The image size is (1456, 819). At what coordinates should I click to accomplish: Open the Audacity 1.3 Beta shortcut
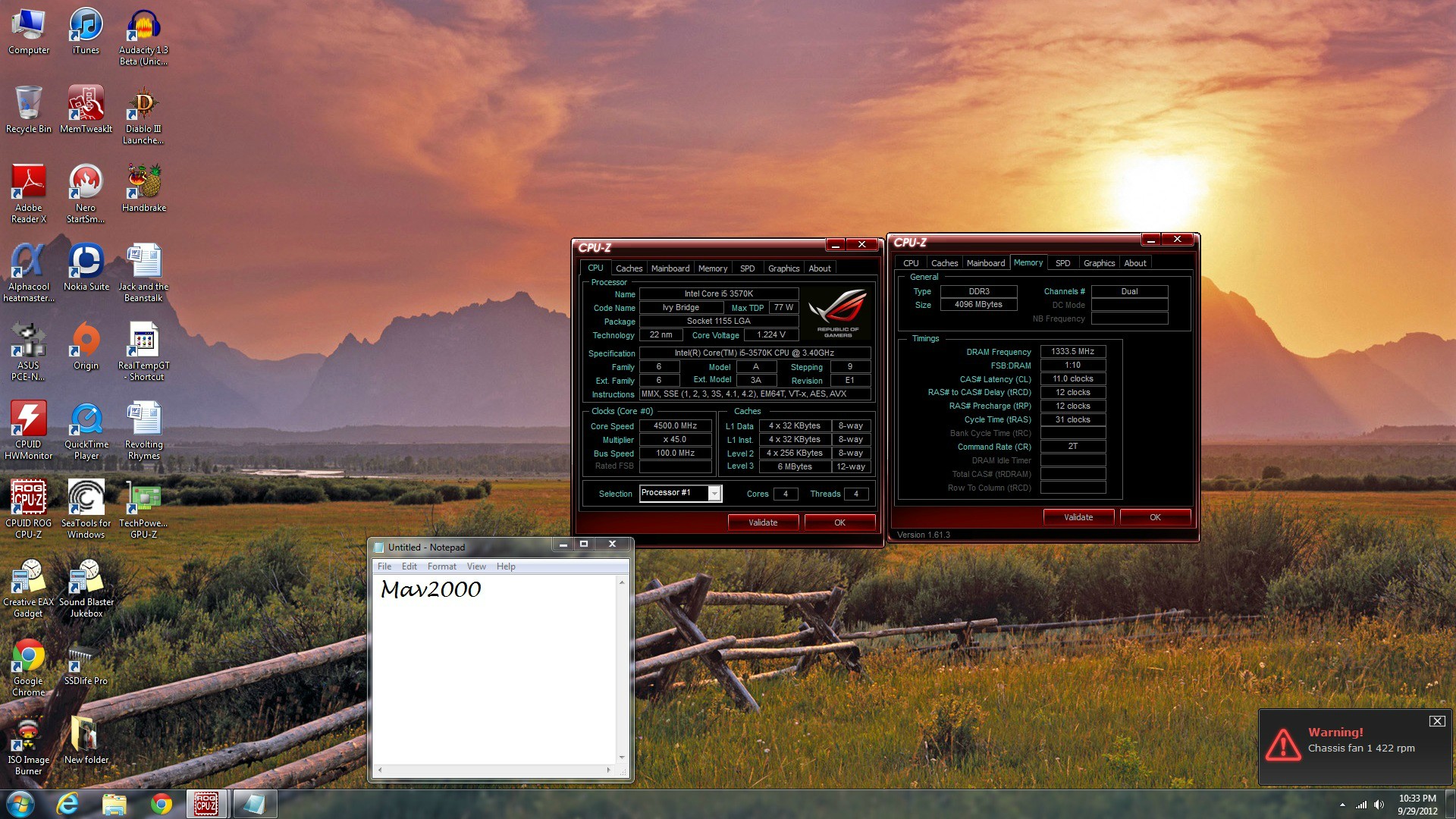coord(143,37)
